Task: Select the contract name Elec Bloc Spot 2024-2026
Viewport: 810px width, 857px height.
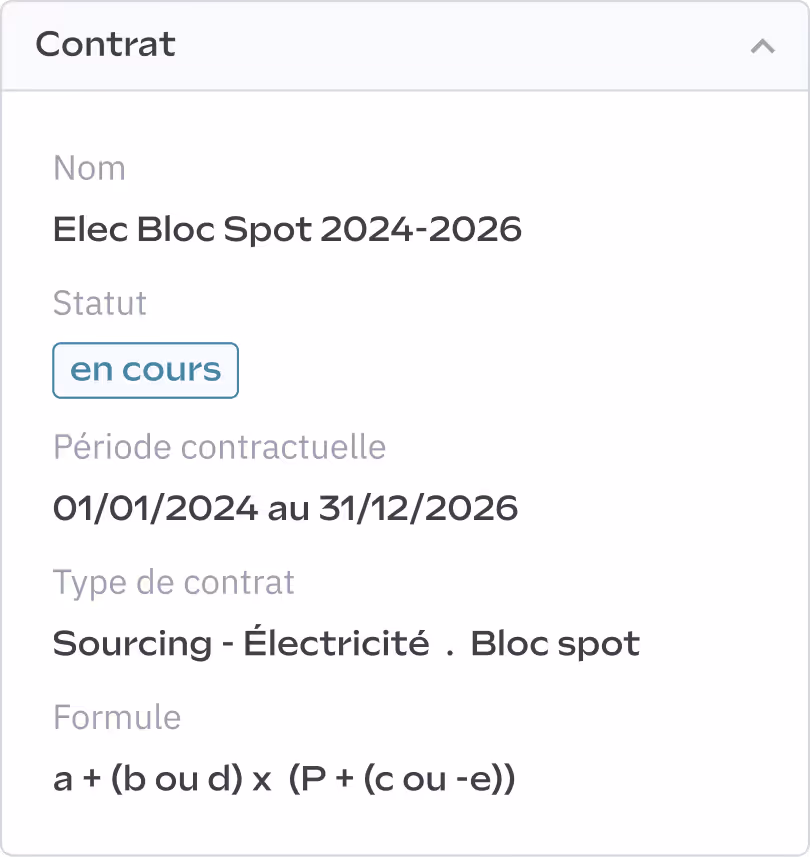Action: click(287, 230)
